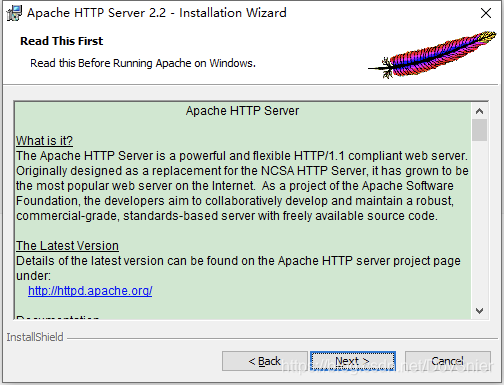Go back with the Back button
Image resolution: width=504 pixels, height=385 pixels.
[265, 361]
